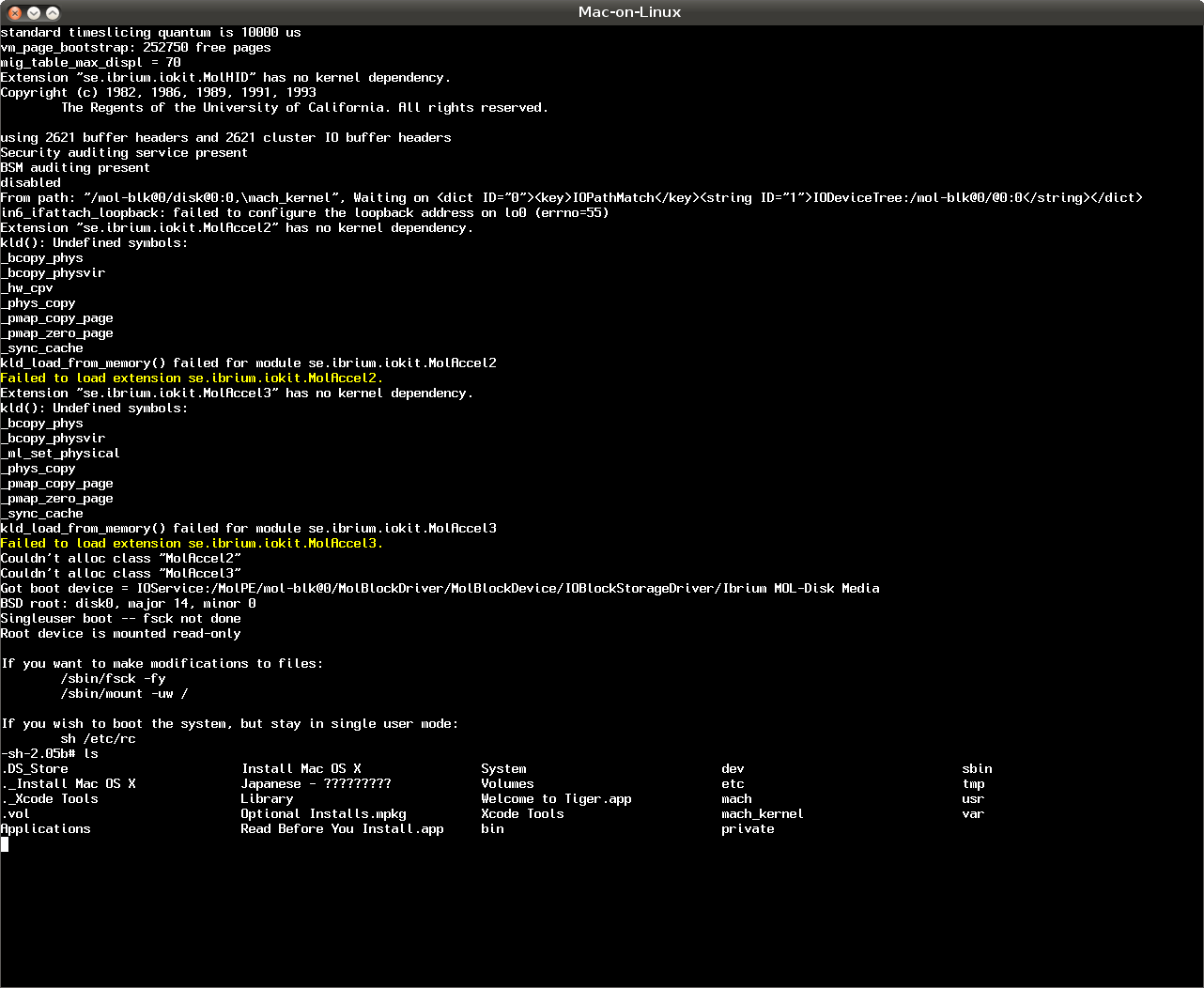Image resolution: width=1204 pixels, height=988 pixels.
Task: Maximize the Mac-on-Linux window
Action: tap(53, 12)
